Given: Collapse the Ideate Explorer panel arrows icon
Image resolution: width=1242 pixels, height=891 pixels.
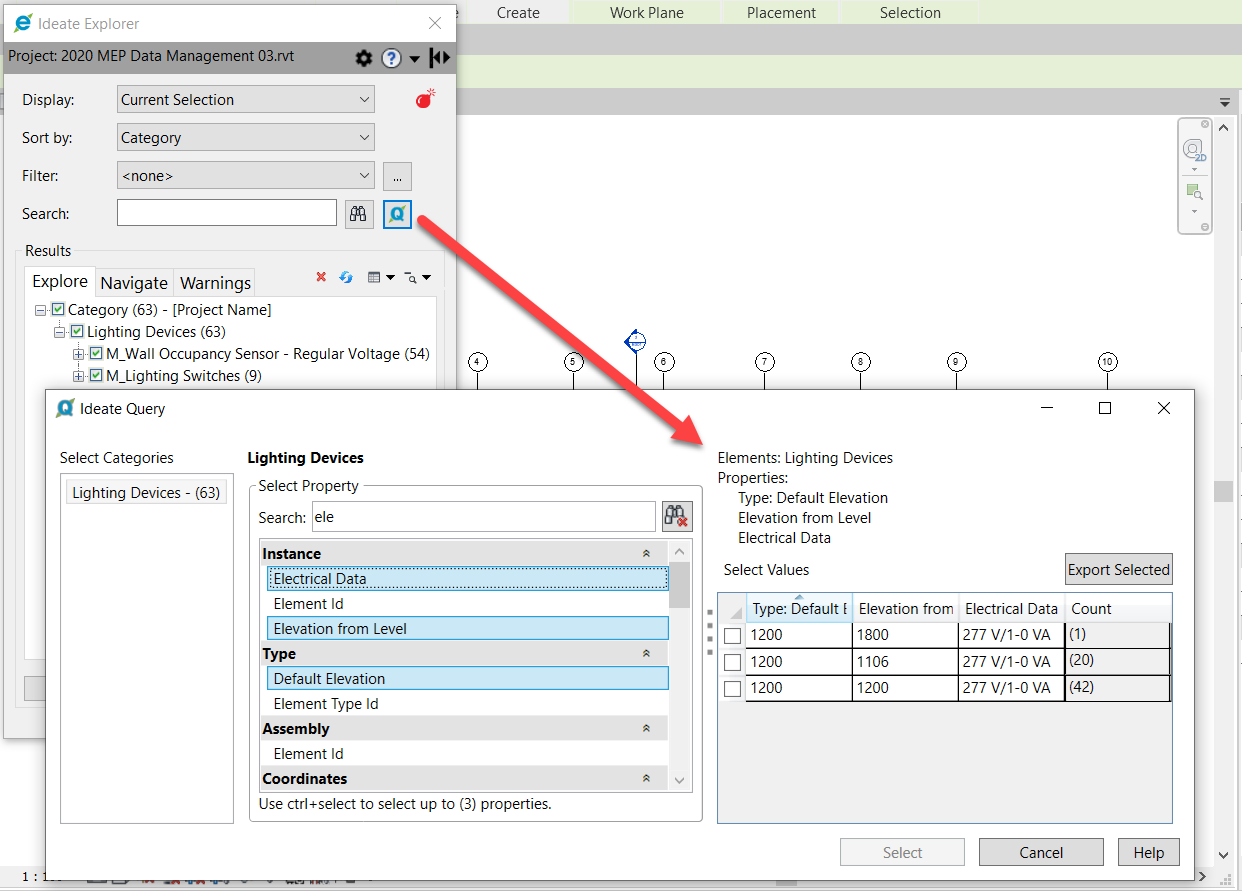Looking at the screenshot, I should point(440,57).
